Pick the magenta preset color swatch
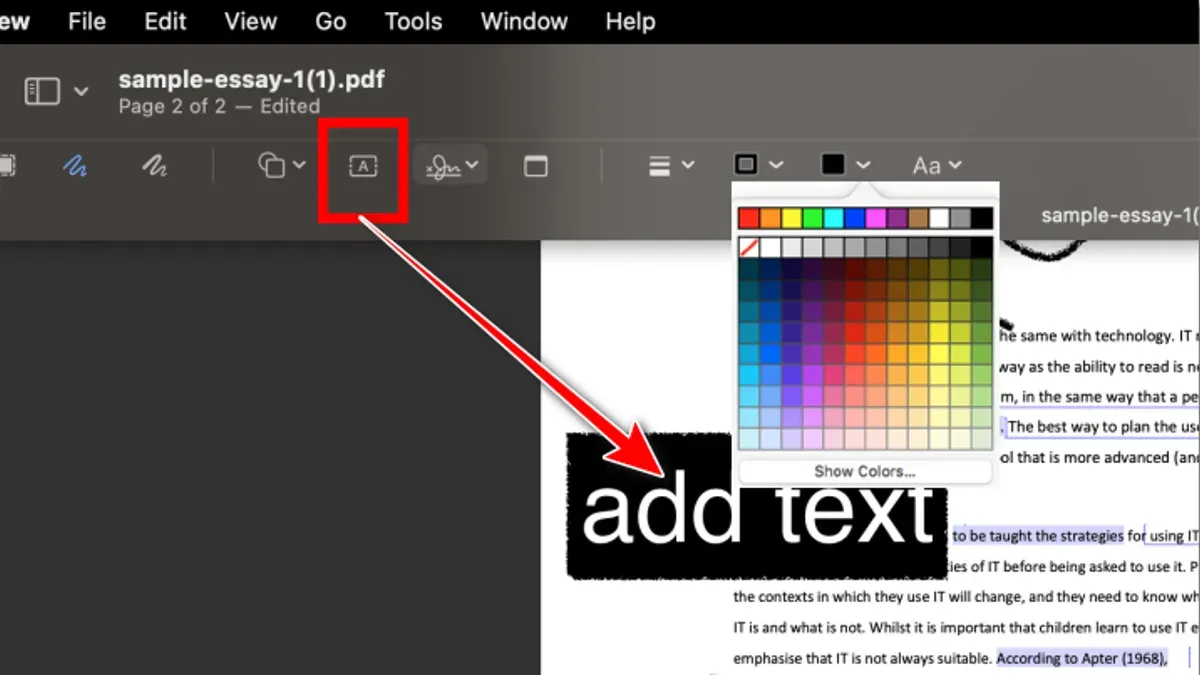 pos(876,218)
